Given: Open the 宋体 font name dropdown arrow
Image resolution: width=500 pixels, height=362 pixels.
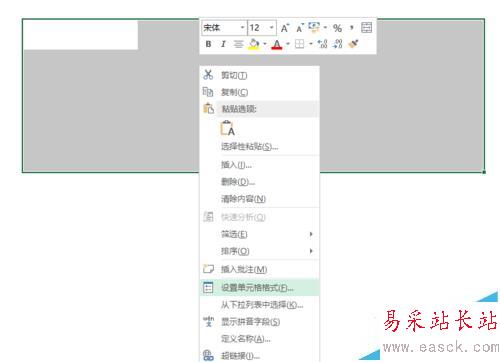Looking at the screenshot, I should 243,28.
